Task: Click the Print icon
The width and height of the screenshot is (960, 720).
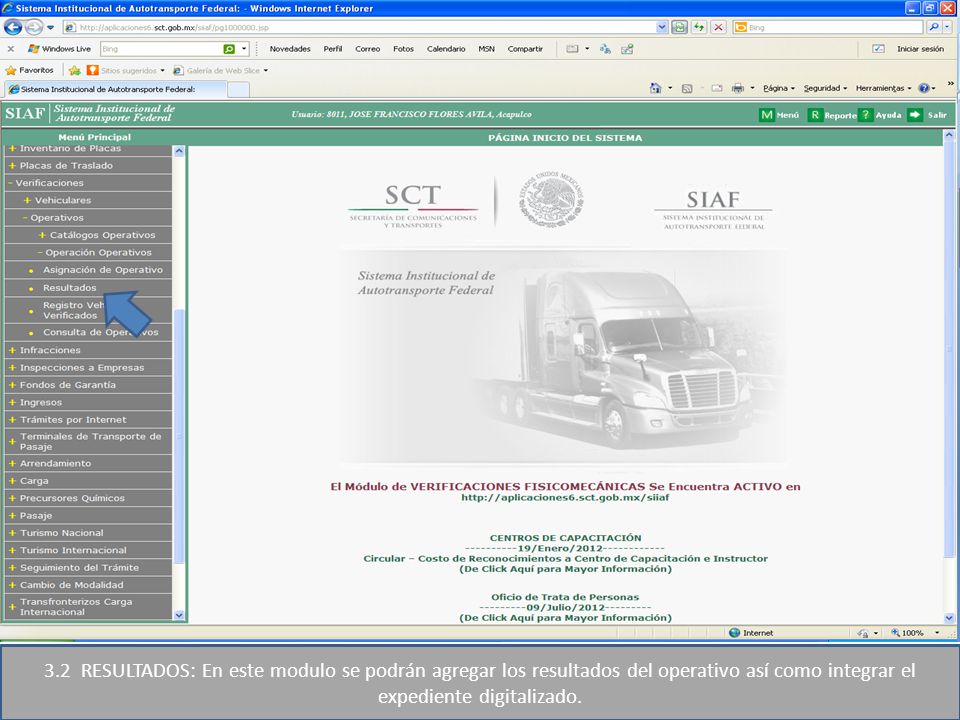Action: pyautogui.click(x=738, y=88)
